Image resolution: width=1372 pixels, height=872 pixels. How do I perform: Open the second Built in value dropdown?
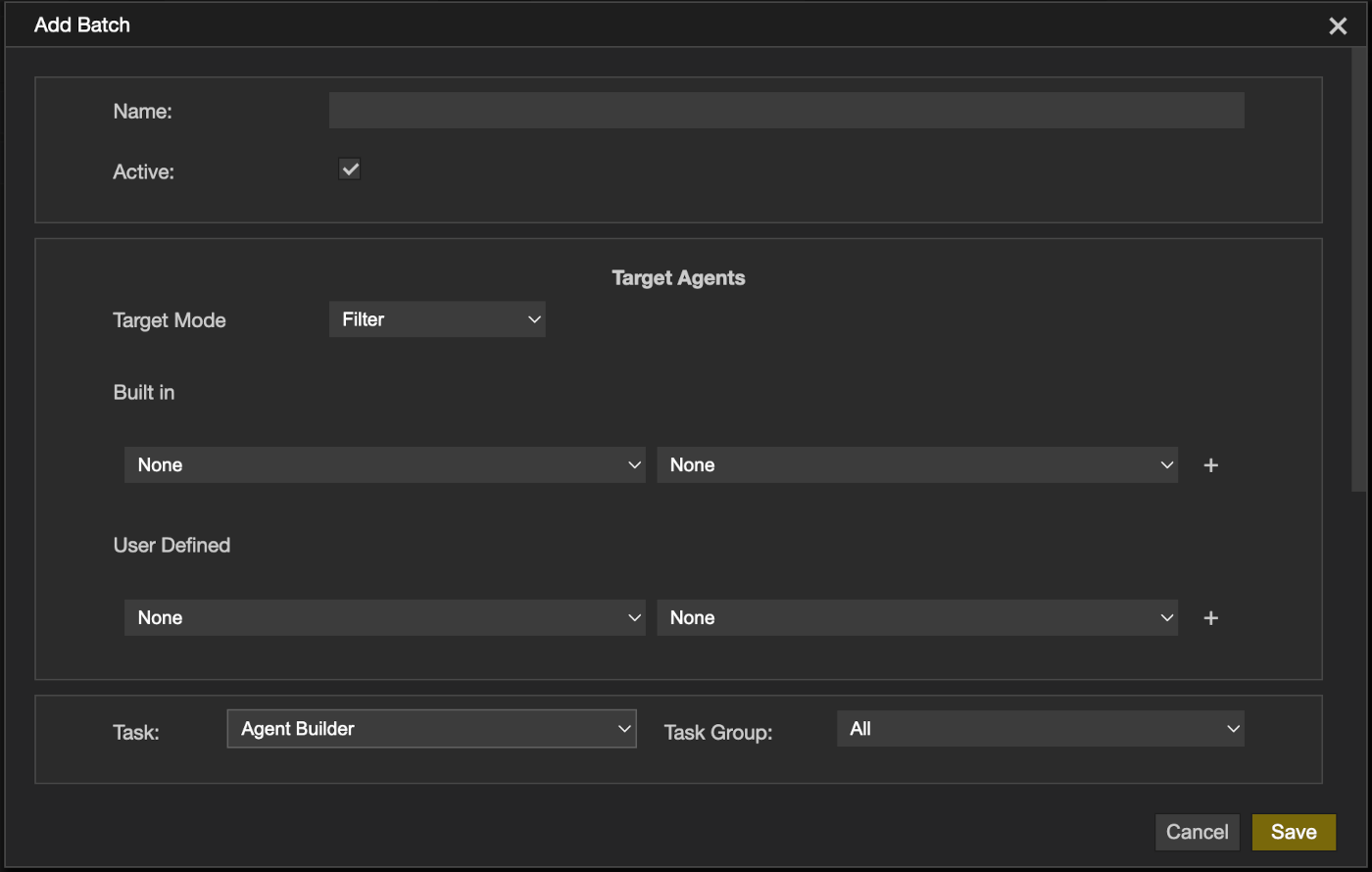917,465
